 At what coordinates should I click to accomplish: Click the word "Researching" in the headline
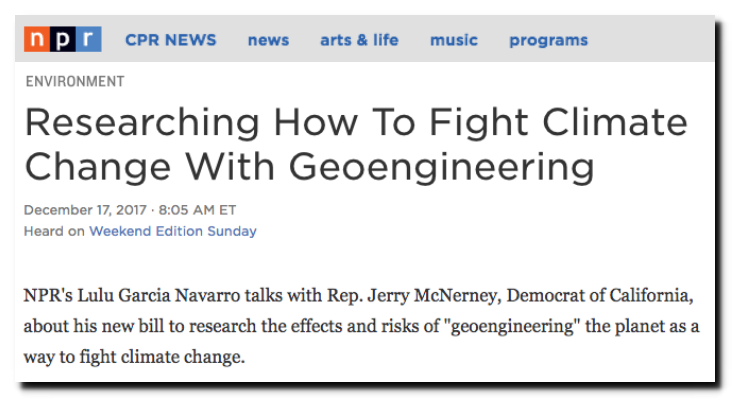pos(142,123)
